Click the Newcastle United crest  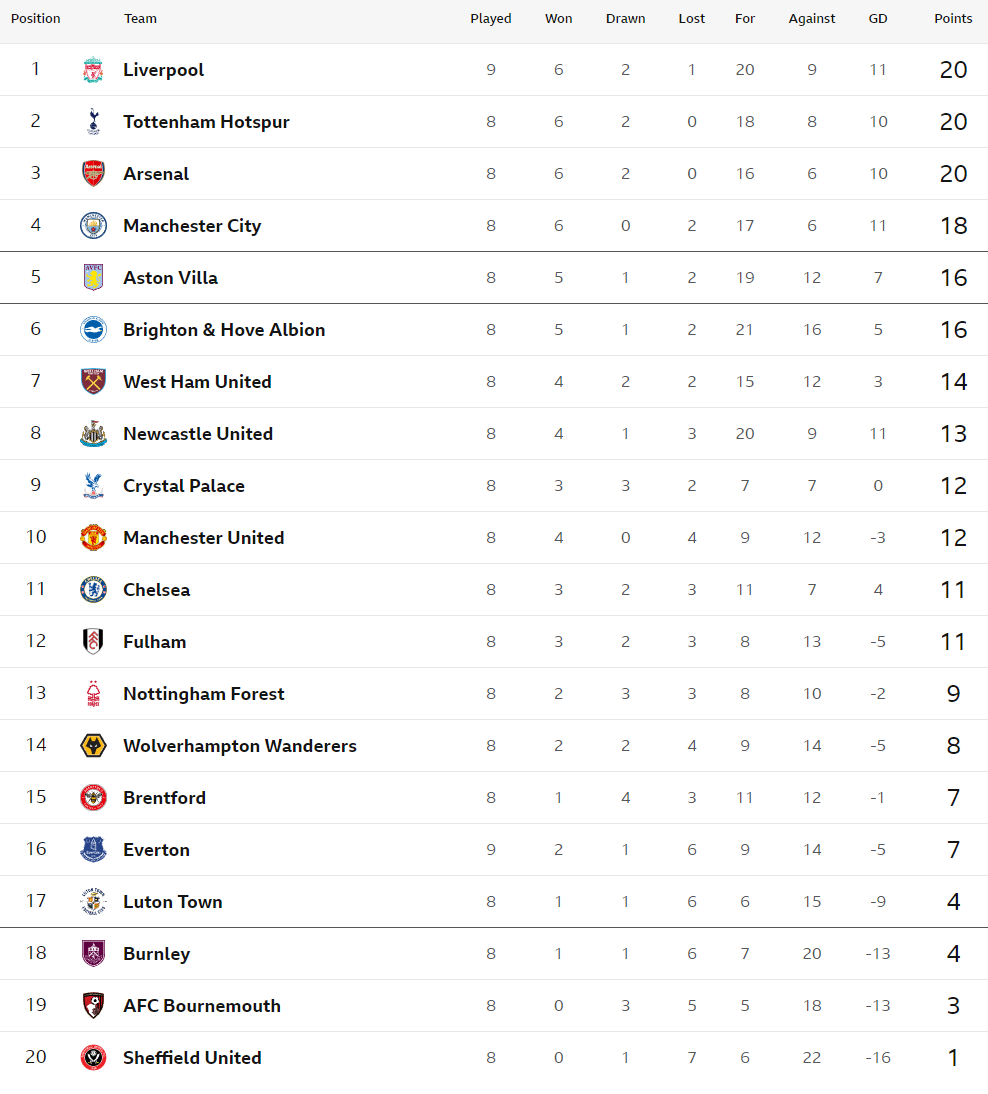pyautogui.click(x=93, y=433)
